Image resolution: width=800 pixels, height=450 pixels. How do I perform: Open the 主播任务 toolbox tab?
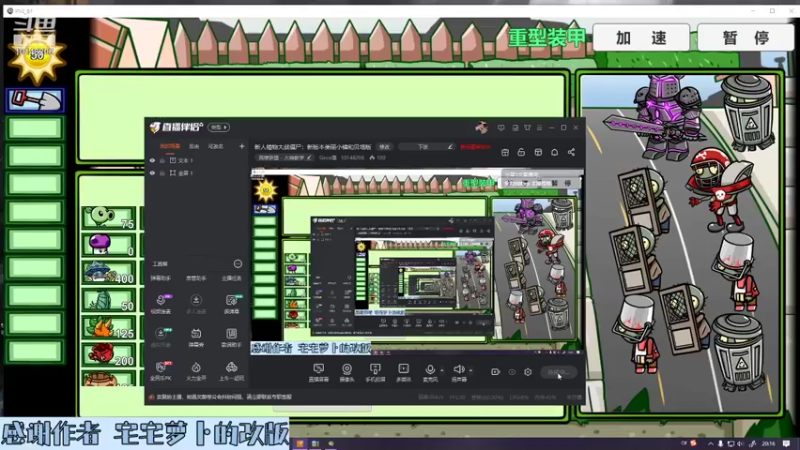[x=231, y=279]
